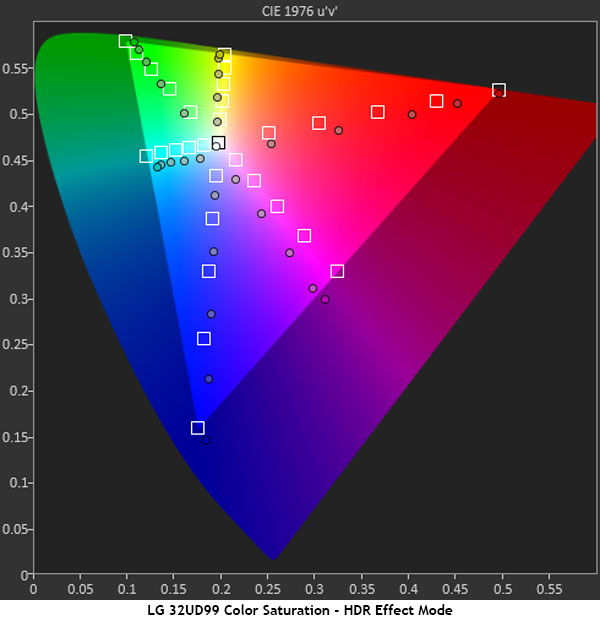This screenshot has height=620, width=600.
Task: Click the most saturated cyan target square
Action: 146,156
